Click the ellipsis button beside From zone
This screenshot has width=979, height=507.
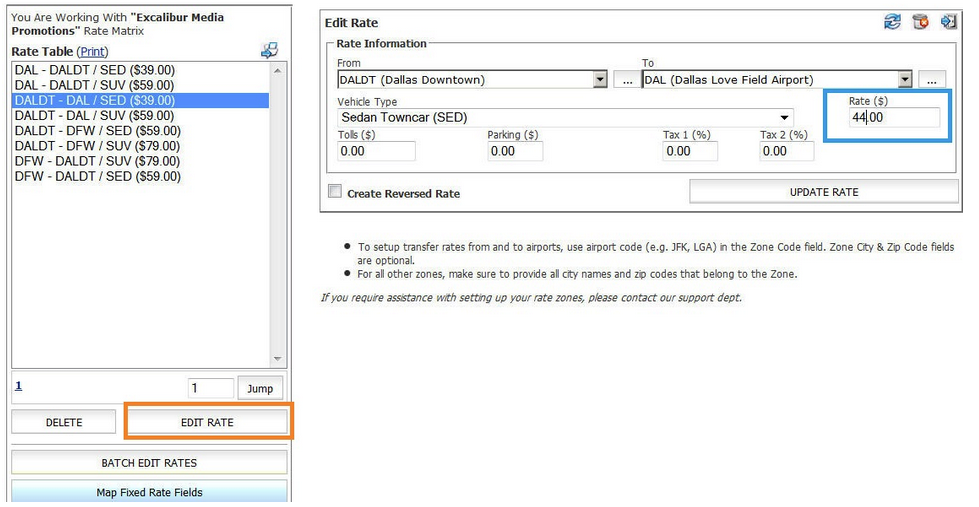pos(627,80)
